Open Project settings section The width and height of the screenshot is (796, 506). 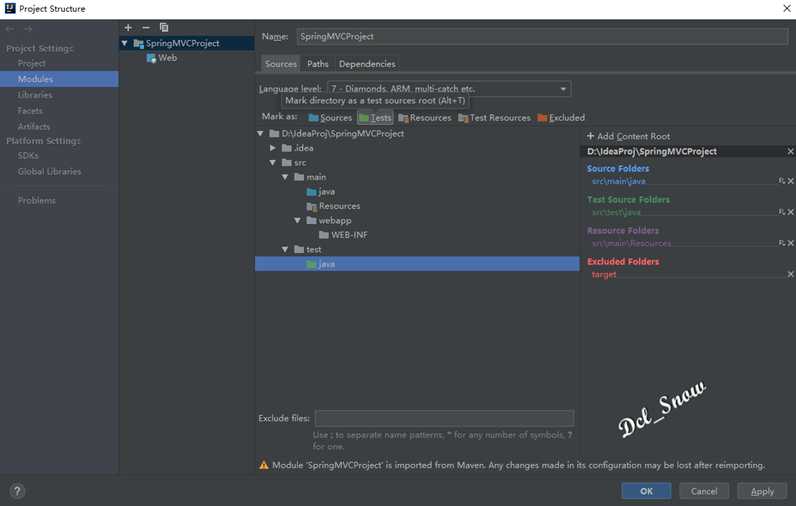coord(31,63)
